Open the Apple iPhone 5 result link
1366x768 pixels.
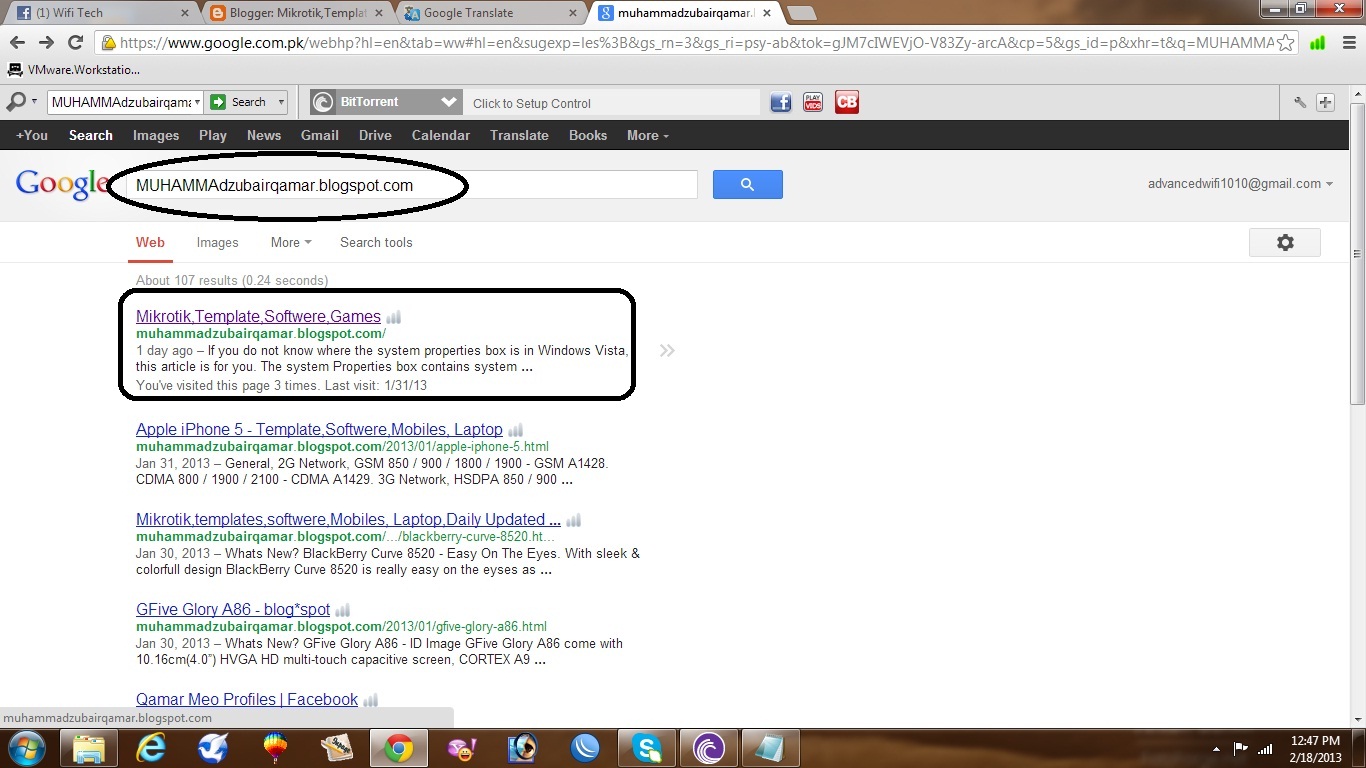tap(319, 430)
